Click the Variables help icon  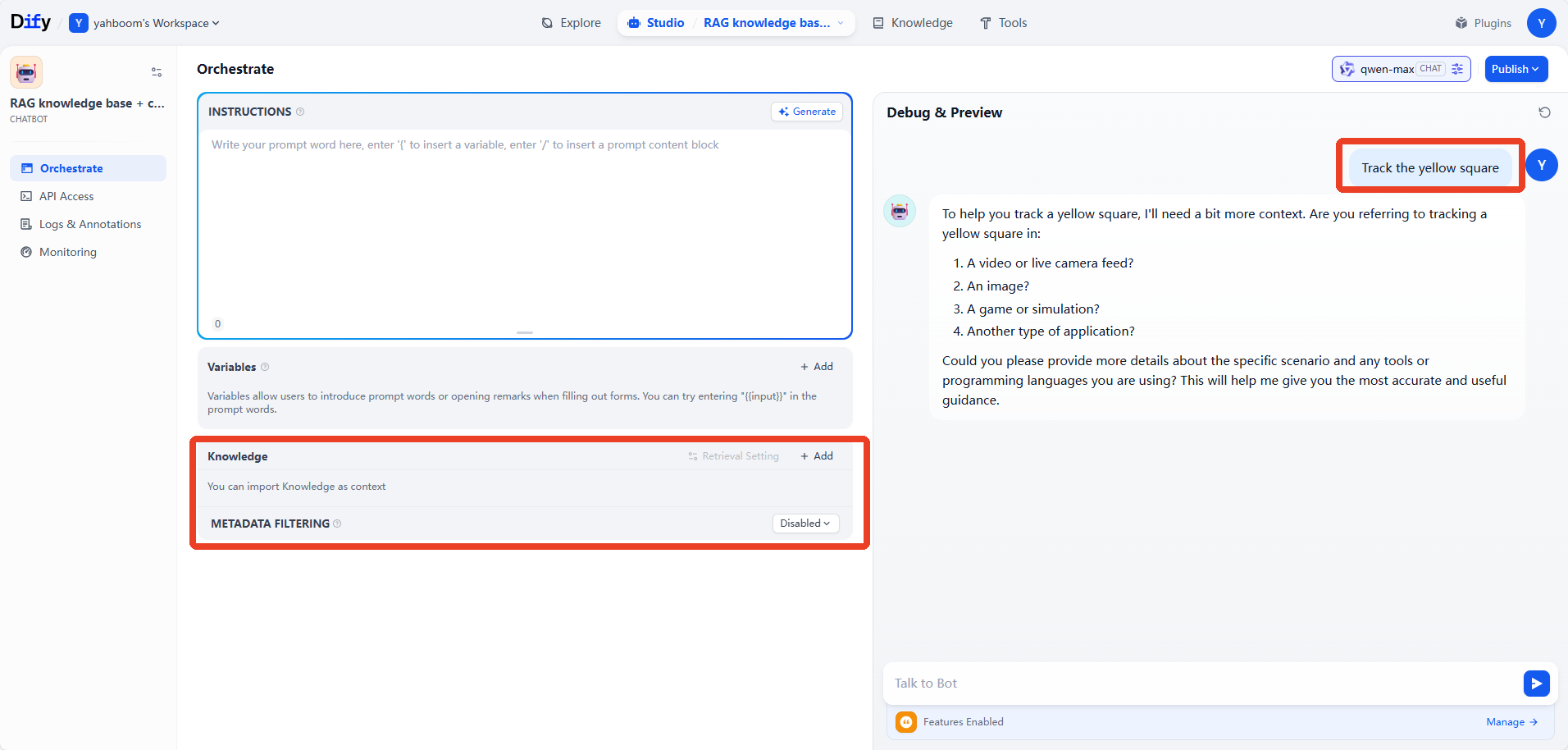pos(265,367)
